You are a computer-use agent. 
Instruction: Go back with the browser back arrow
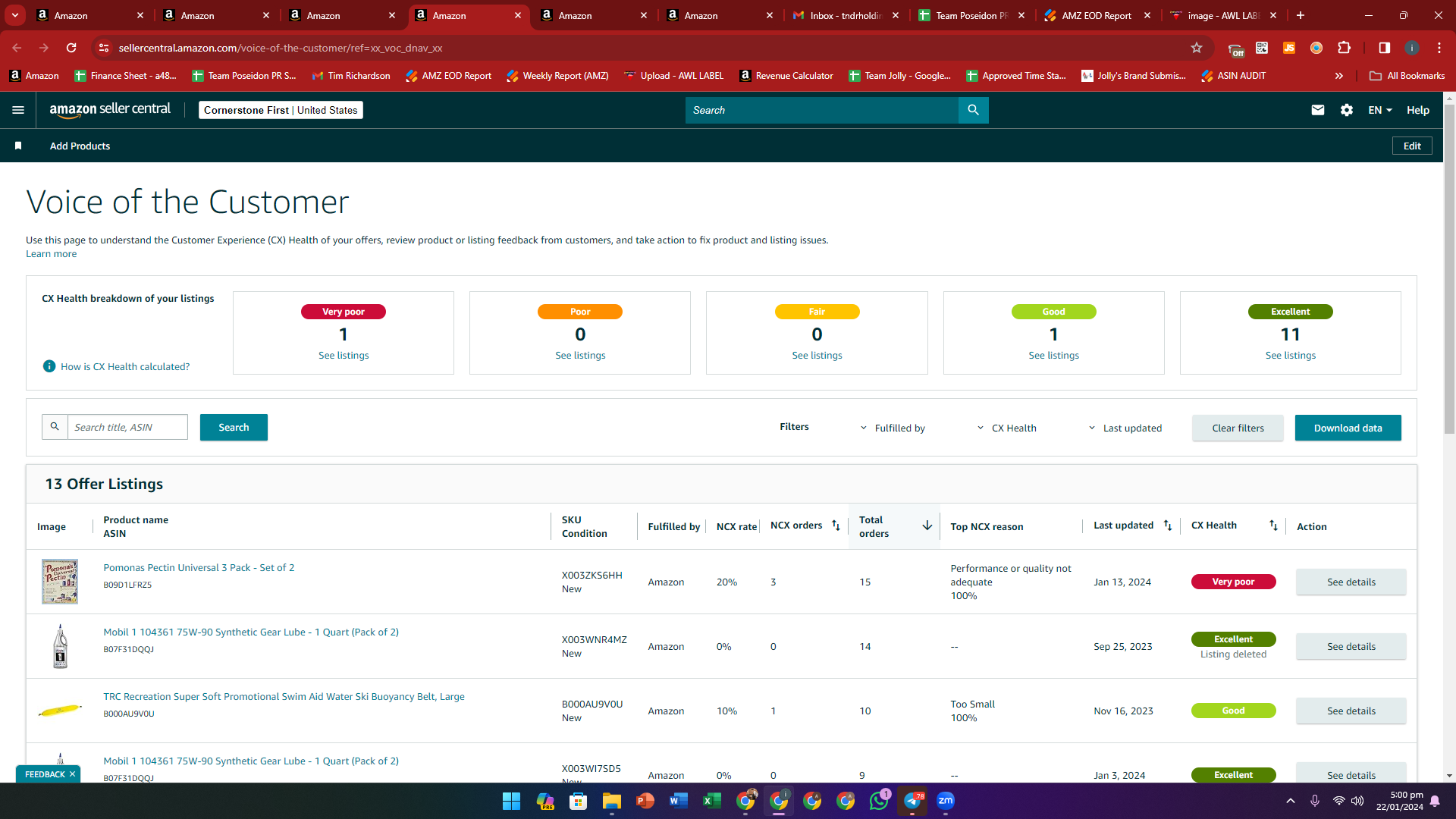point(17,48)
